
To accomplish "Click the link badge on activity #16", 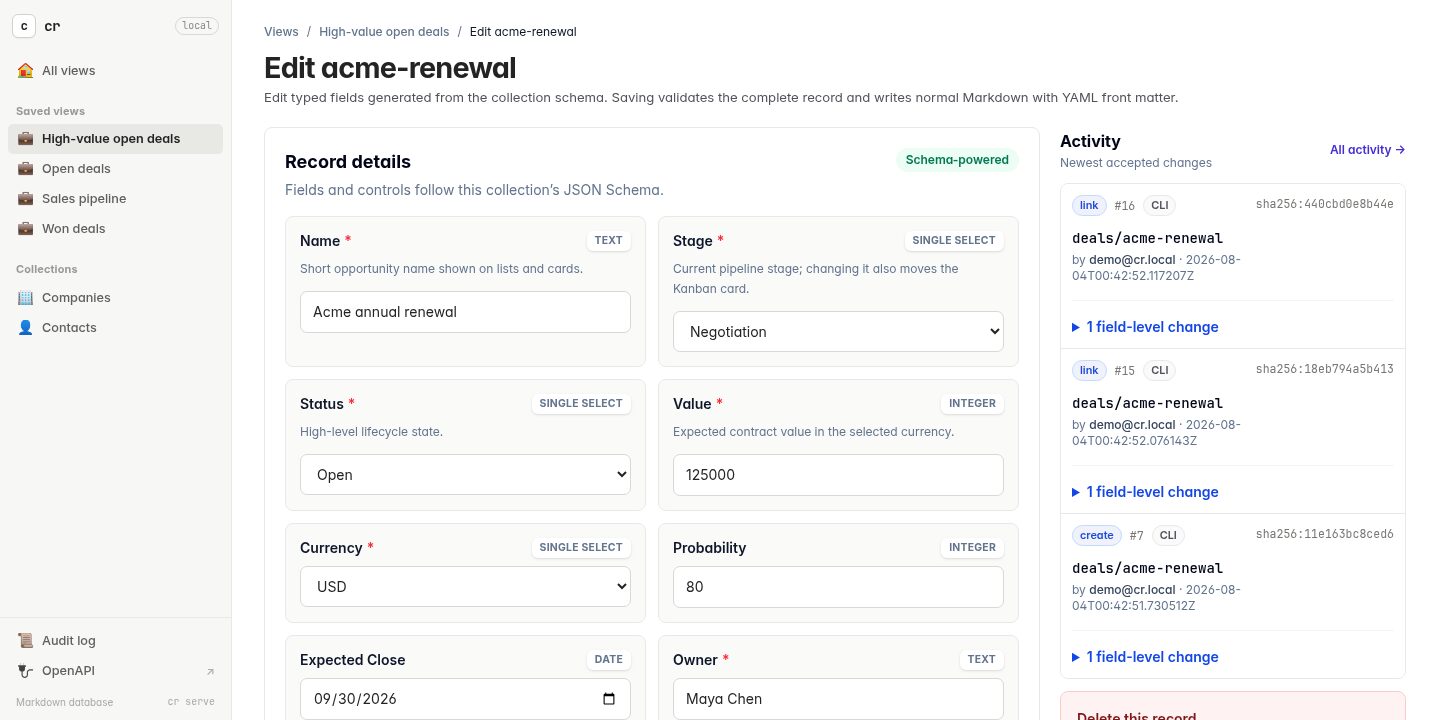I will 1089,205.
